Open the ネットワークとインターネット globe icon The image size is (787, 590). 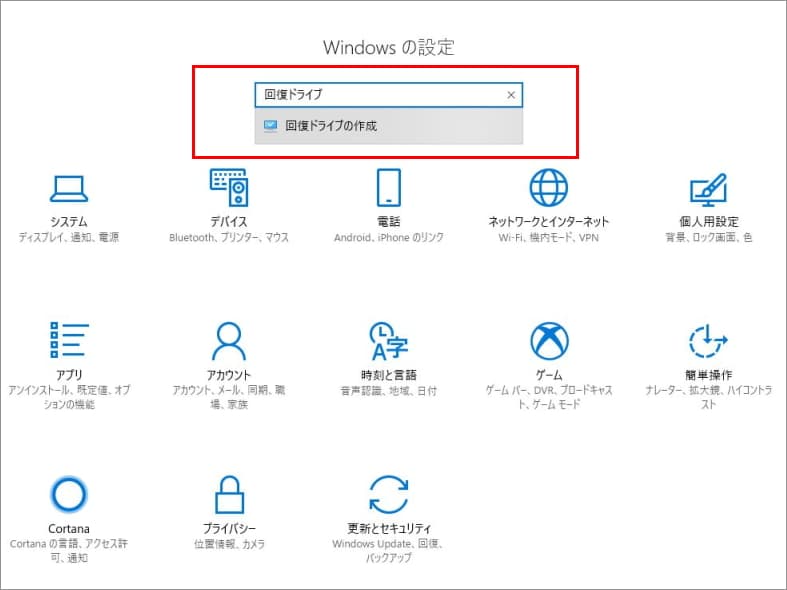(x=549, y=188)
